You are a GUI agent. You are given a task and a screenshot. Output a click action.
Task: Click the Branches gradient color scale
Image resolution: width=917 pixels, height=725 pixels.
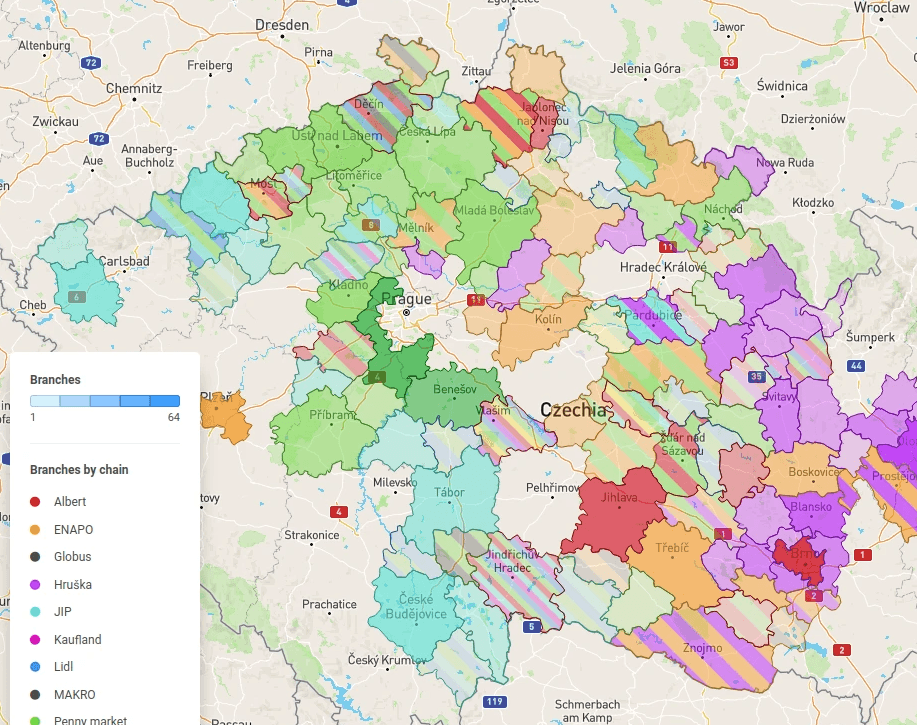[x=105, y=400]
